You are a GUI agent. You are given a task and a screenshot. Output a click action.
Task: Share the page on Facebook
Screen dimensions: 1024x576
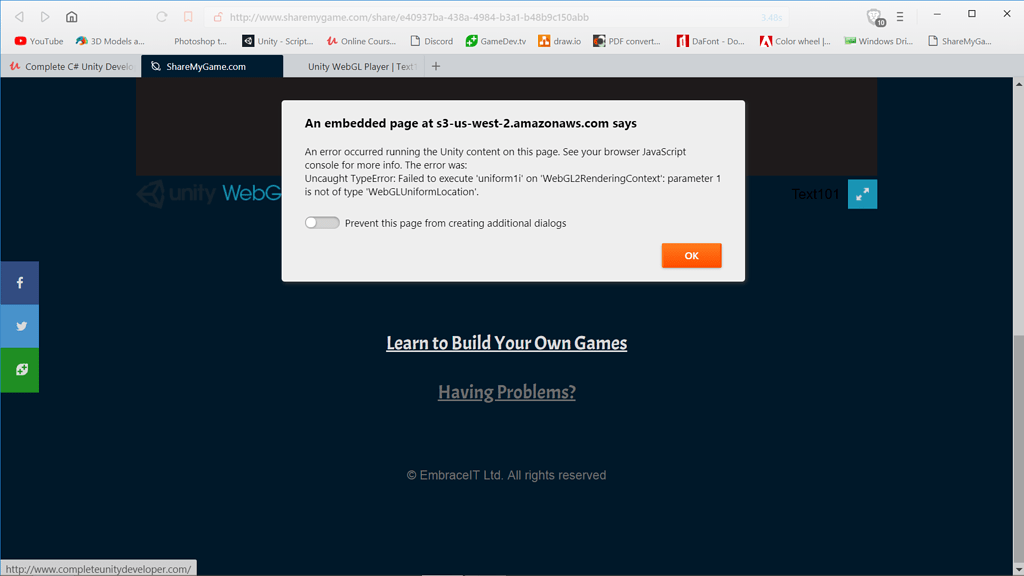tap(19, 282)
